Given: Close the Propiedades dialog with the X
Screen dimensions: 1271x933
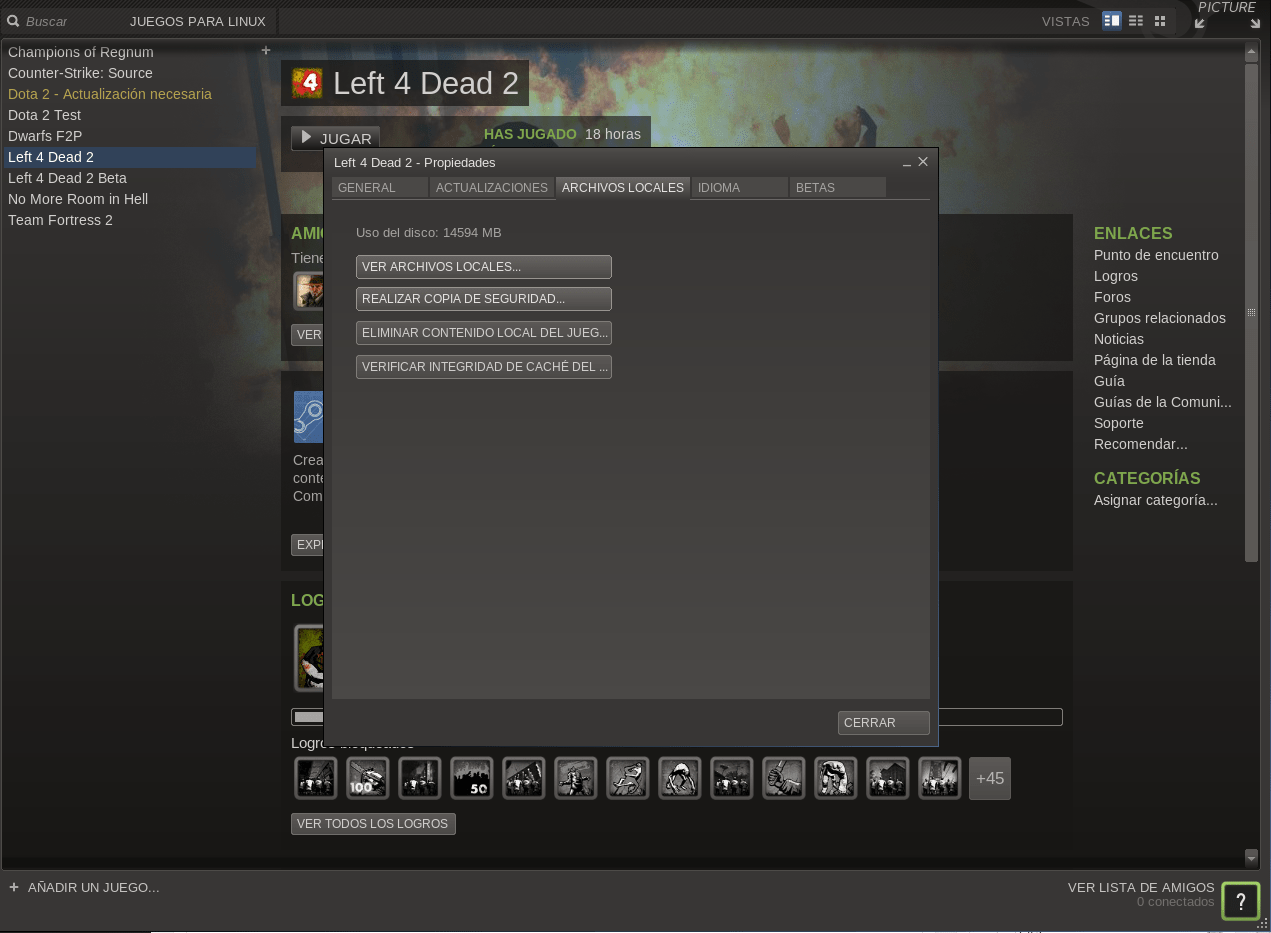Looking at the screenshot, I should click(923, 162).
